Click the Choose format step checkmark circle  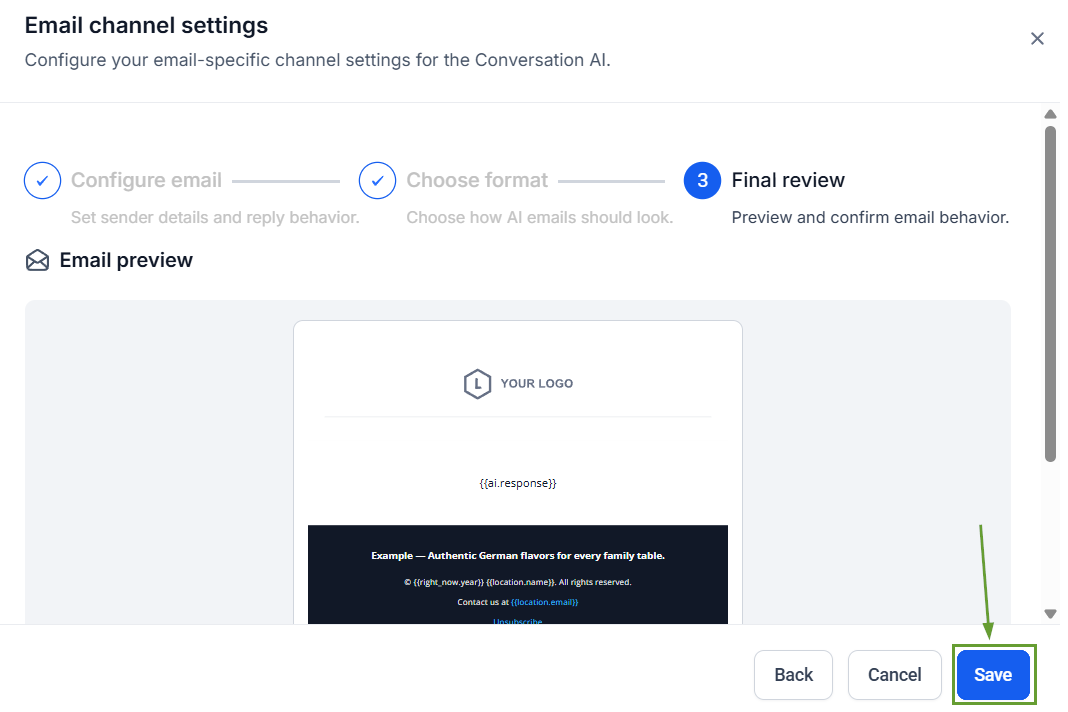point(378,181)
